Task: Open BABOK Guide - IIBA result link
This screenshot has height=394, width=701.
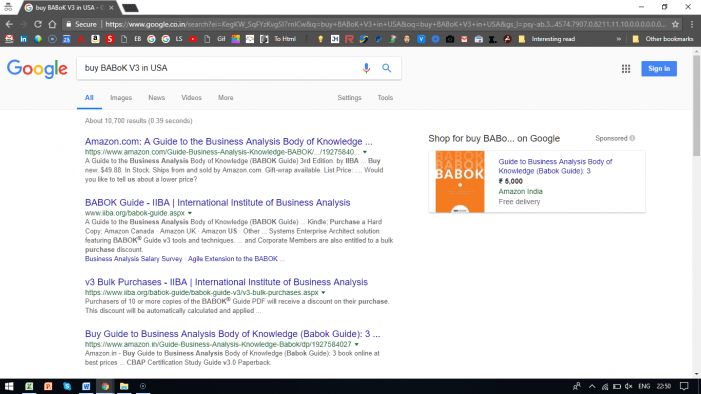Action: (x=218, y=203)
